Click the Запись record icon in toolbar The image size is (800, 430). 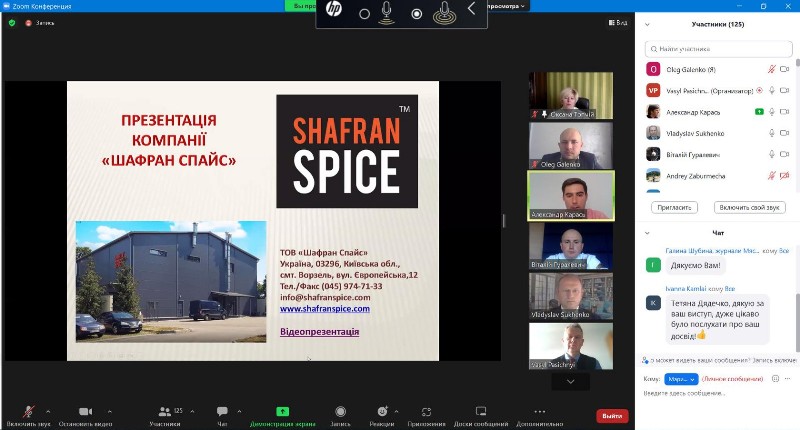point(340,411)
